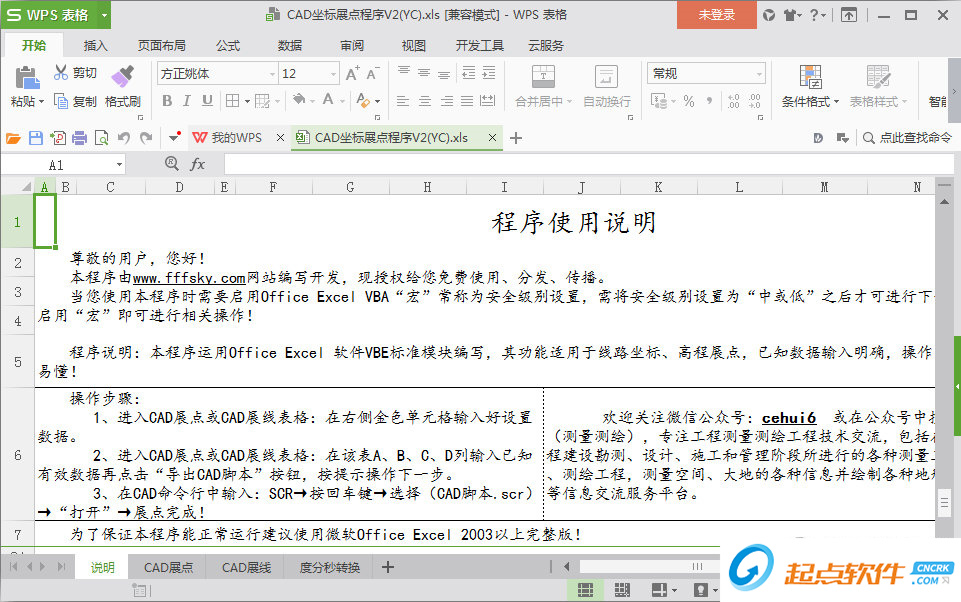Viewport: 961px width, 602px height.
Task: Click the Save icon
Action: (36, 137)
